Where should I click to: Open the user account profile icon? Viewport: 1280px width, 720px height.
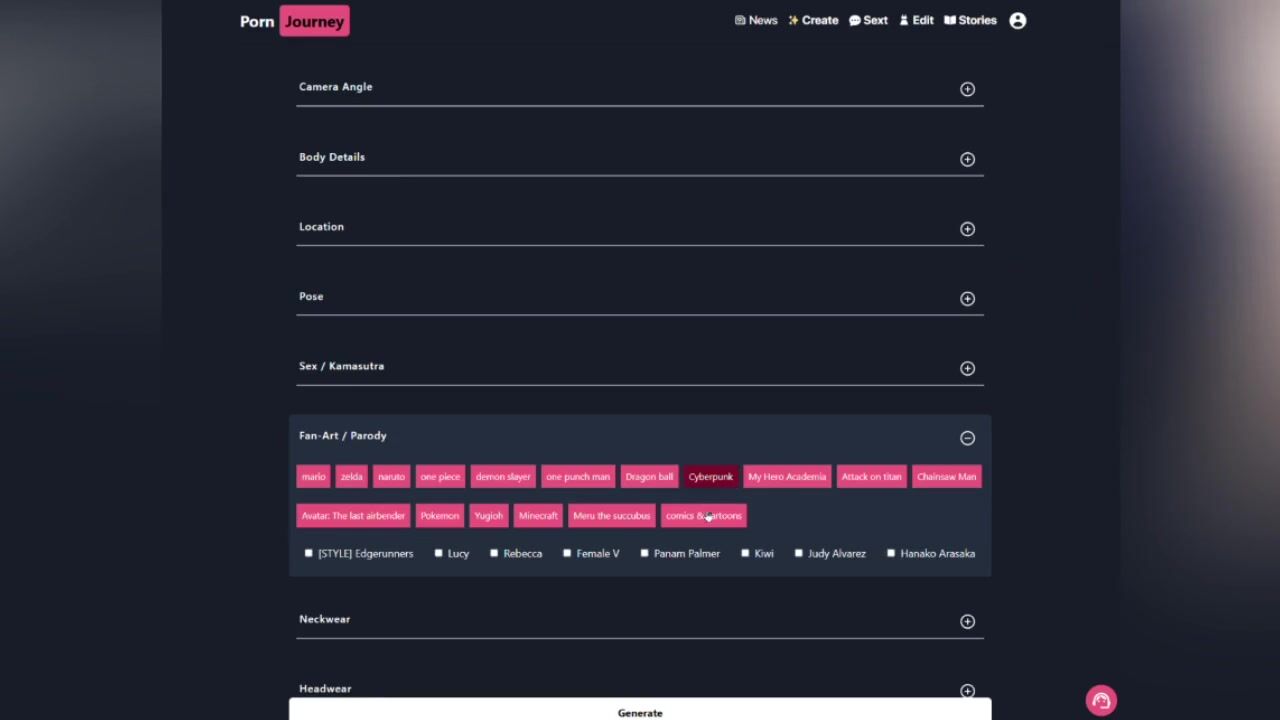tap(1017, 21)
